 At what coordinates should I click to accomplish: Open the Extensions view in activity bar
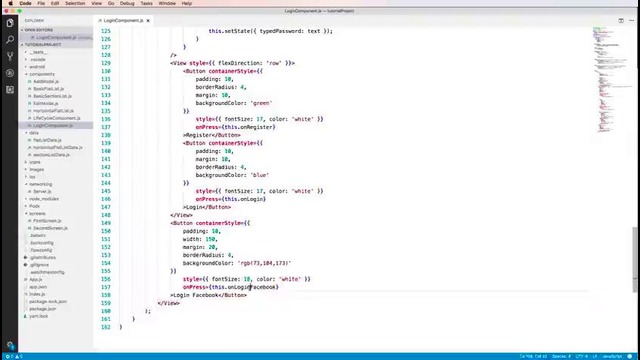coord(10,89)
